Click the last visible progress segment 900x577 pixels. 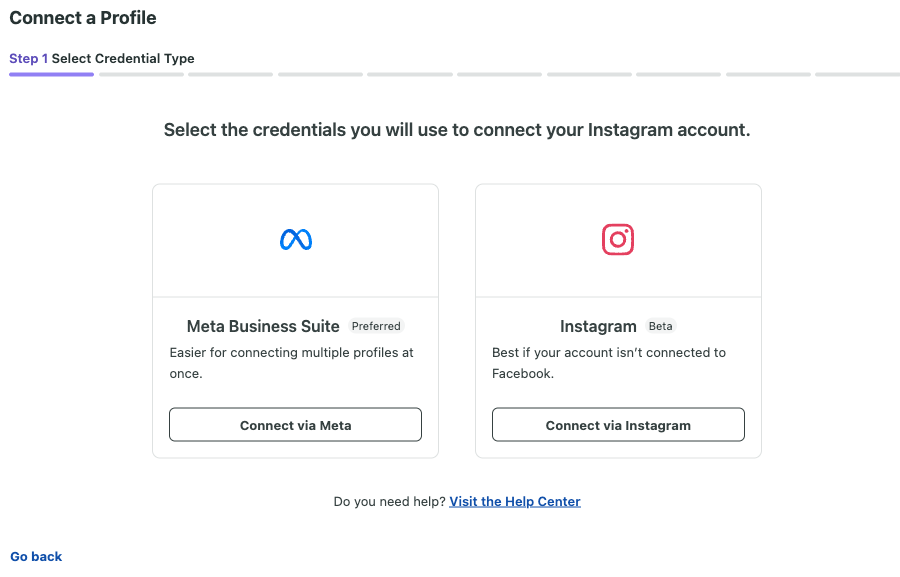point(858,74)
